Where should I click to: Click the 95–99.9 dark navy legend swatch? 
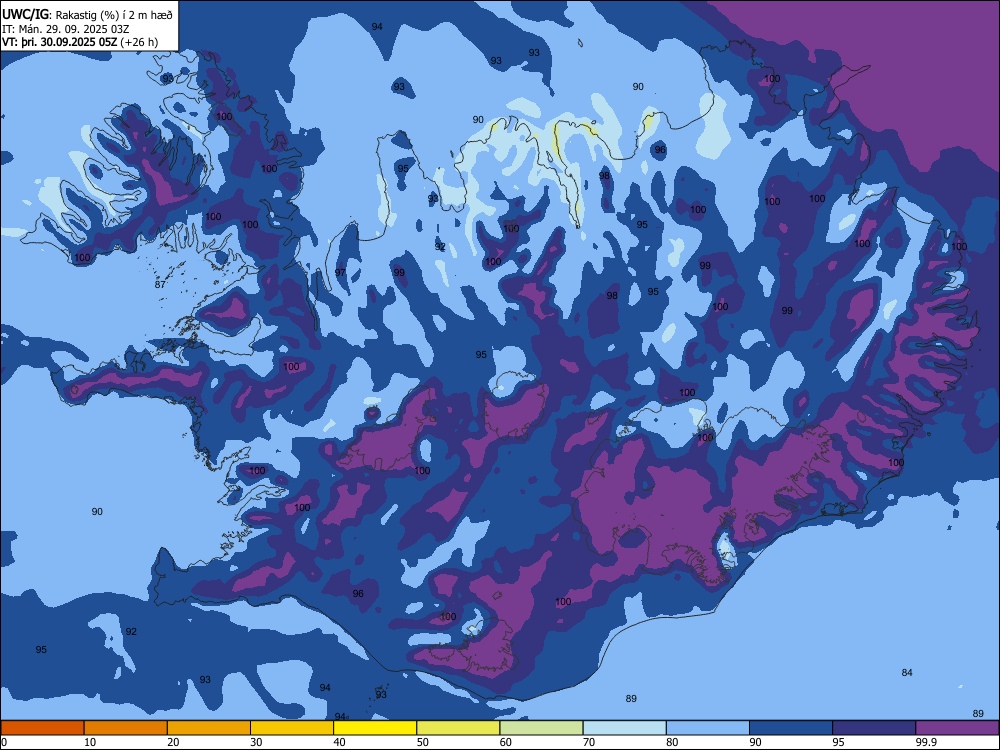click(x=874, y=728)
